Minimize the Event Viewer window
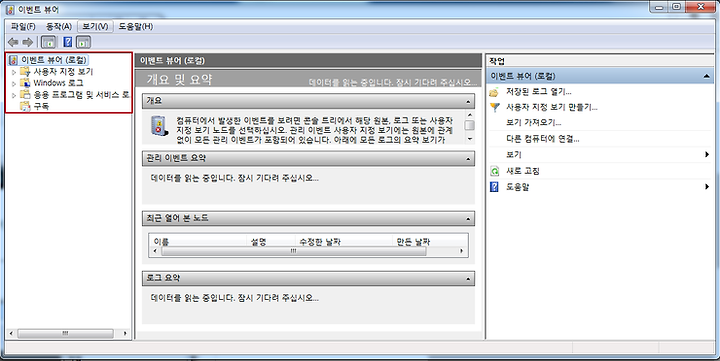The width and height of the screenshot is (720, 361). tap(660, 6)
